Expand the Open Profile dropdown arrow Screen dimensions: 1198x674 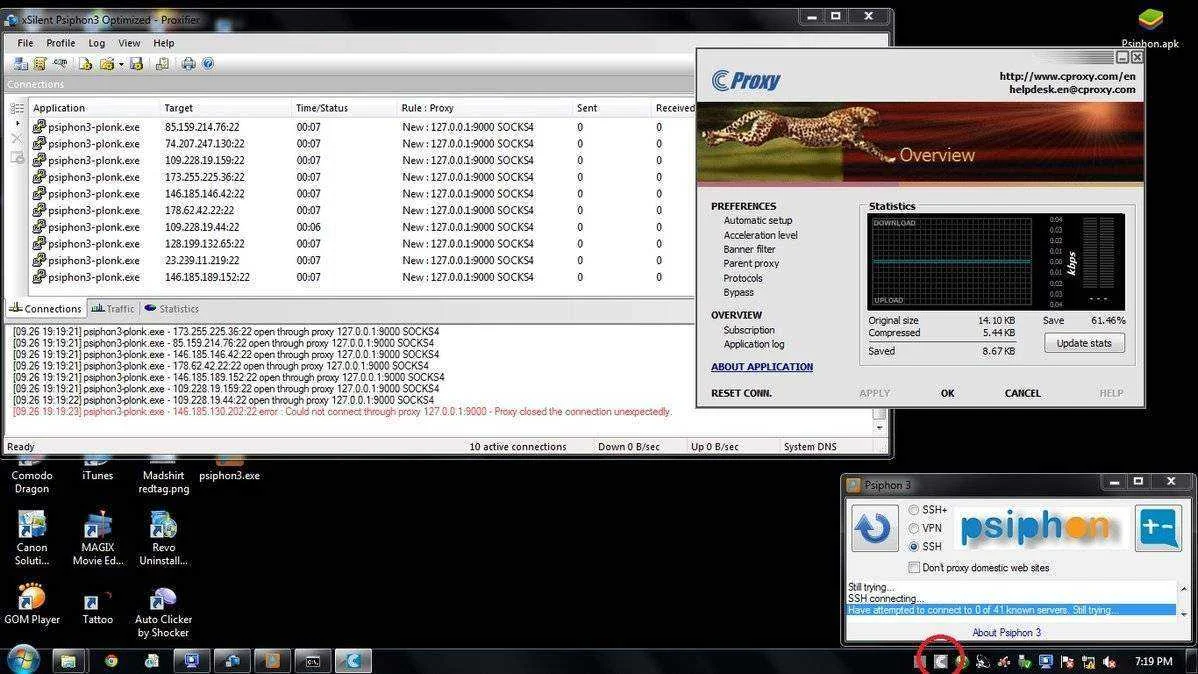[121, 65]
